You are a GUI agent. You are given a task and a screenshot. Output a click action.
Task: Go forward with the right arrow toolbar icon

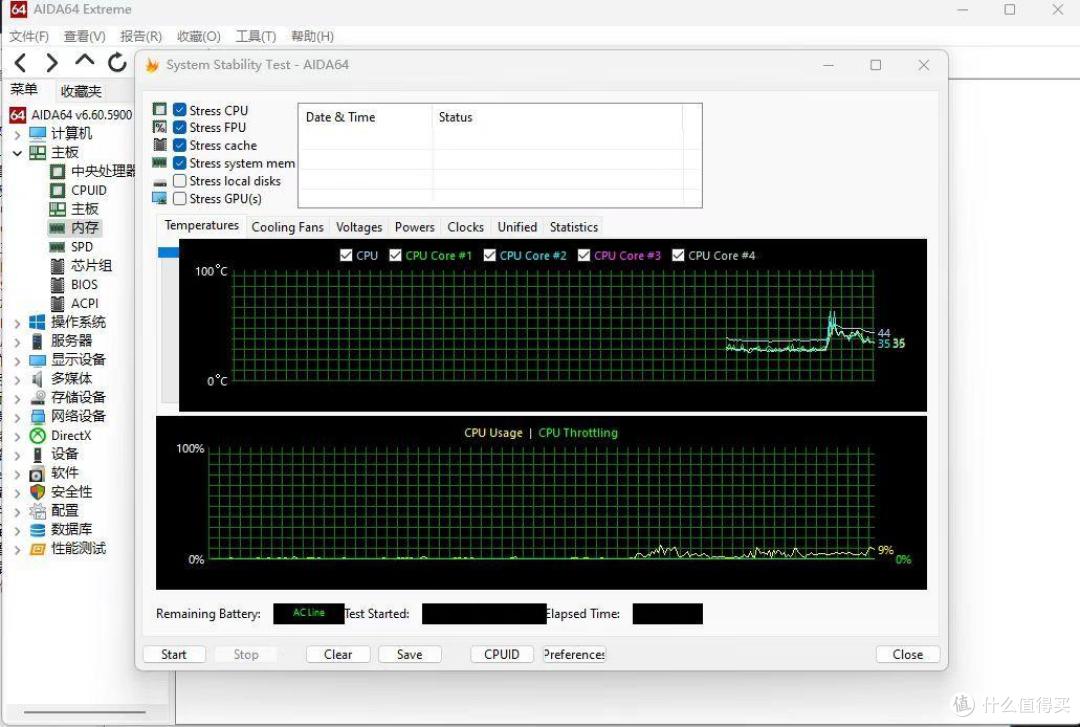pyautogui.click(x=52, y=63)
